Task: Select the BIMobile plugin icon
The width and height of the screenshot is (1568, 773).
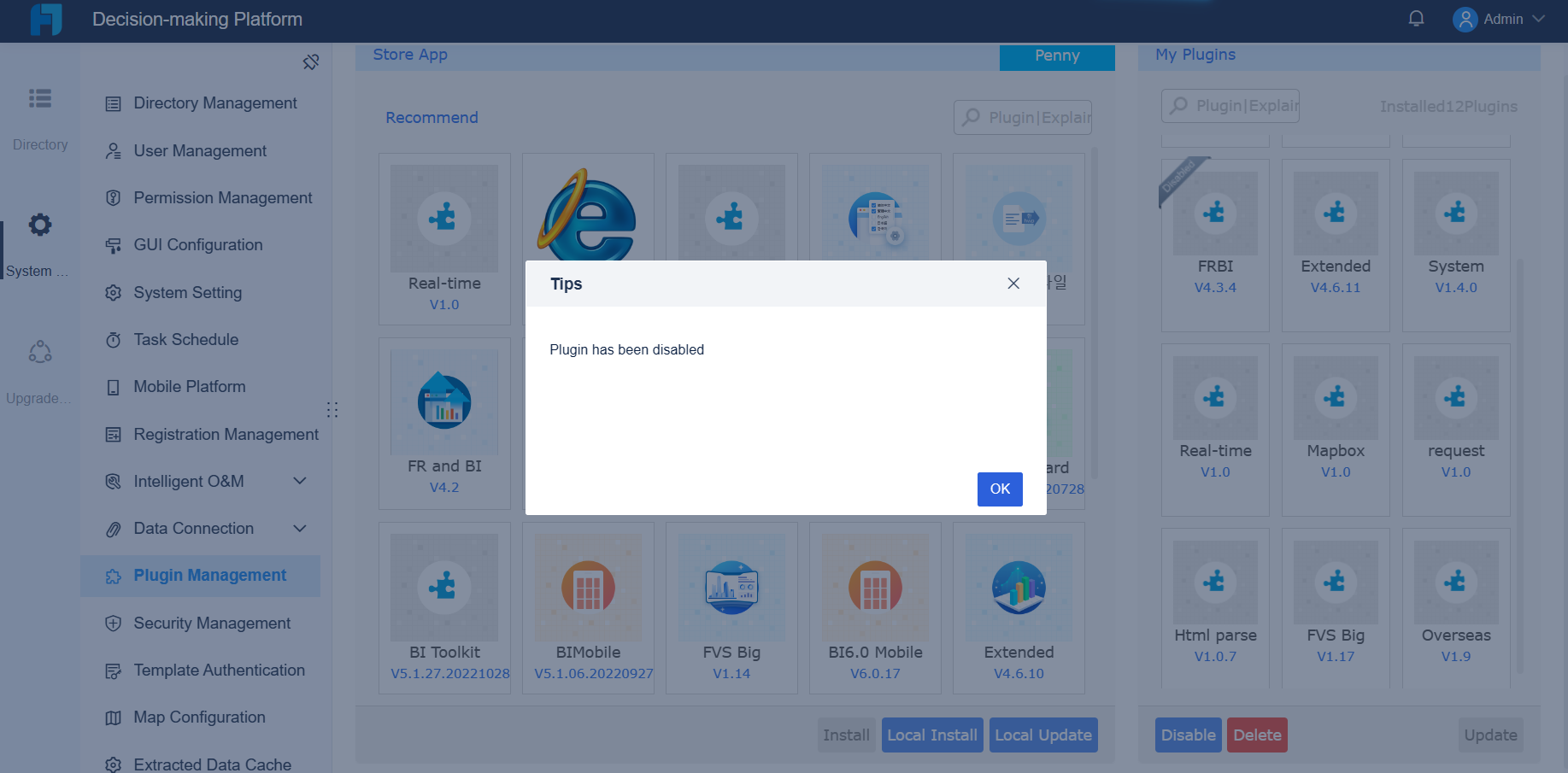Action: pos(588,588)
